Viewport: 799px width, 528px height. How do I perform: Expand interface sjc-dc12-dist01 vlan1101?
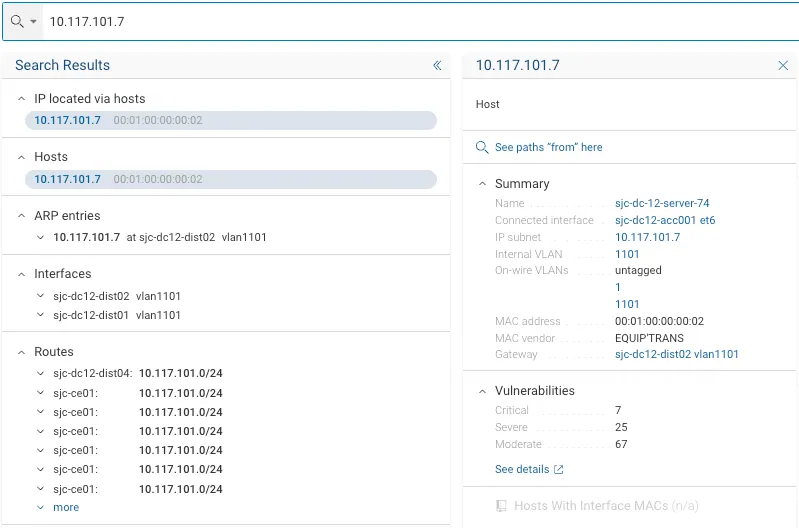40,315
